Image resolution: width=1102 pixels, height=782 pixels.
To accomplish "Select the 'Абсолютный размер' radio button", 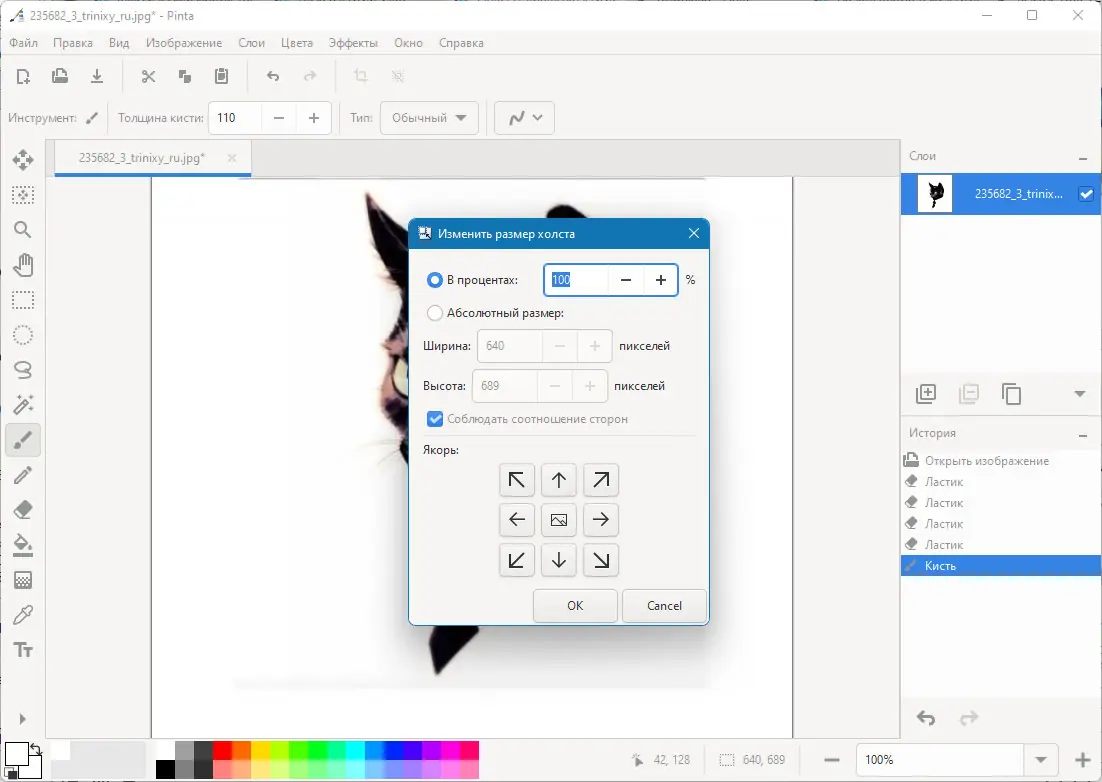I will 434,313.
